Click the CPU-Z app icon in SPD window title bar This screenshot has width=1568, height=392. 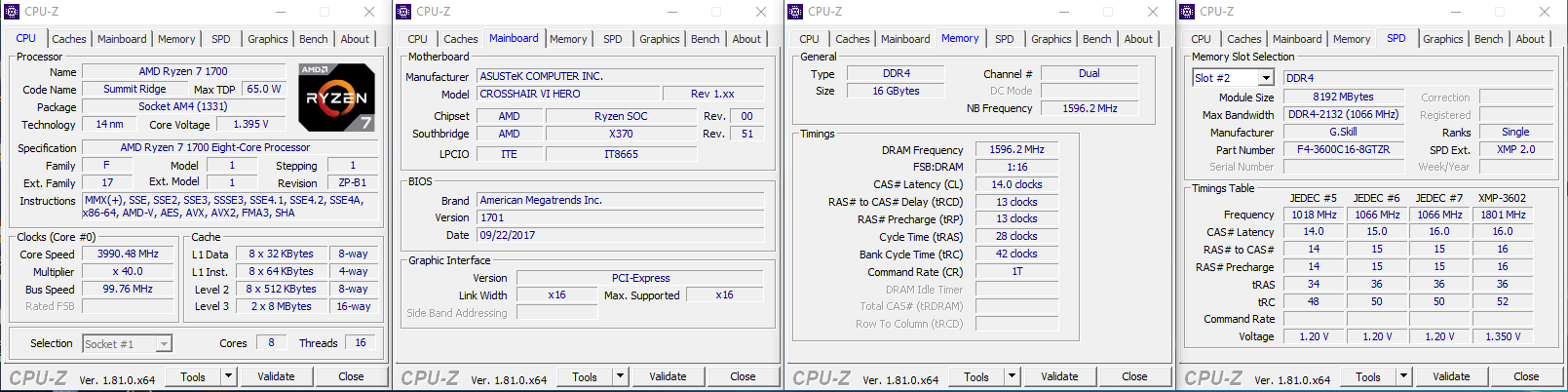pos(1187,12)
